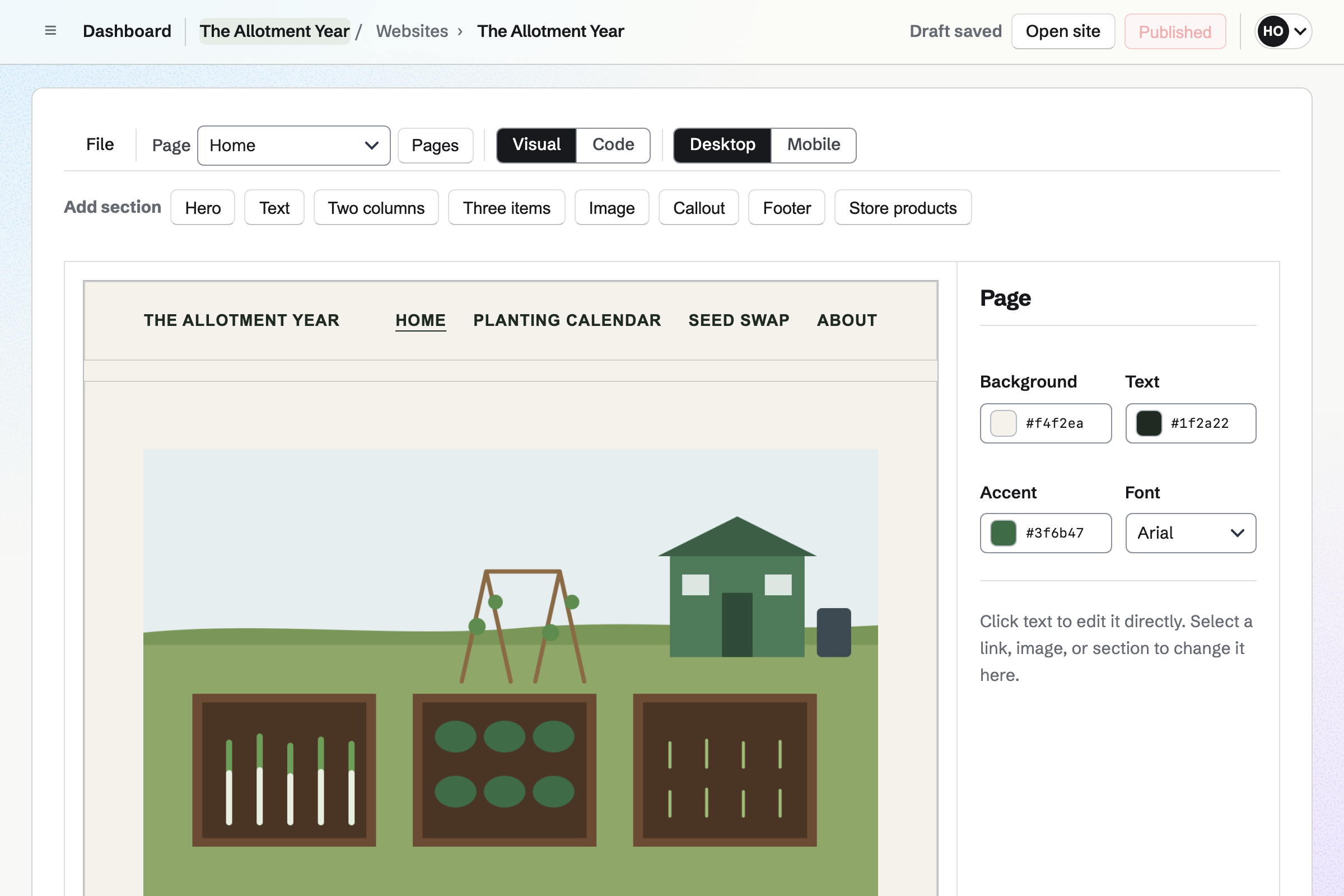
Task: Open the Page select dropdown showing Home
Action: pos(293,146)
